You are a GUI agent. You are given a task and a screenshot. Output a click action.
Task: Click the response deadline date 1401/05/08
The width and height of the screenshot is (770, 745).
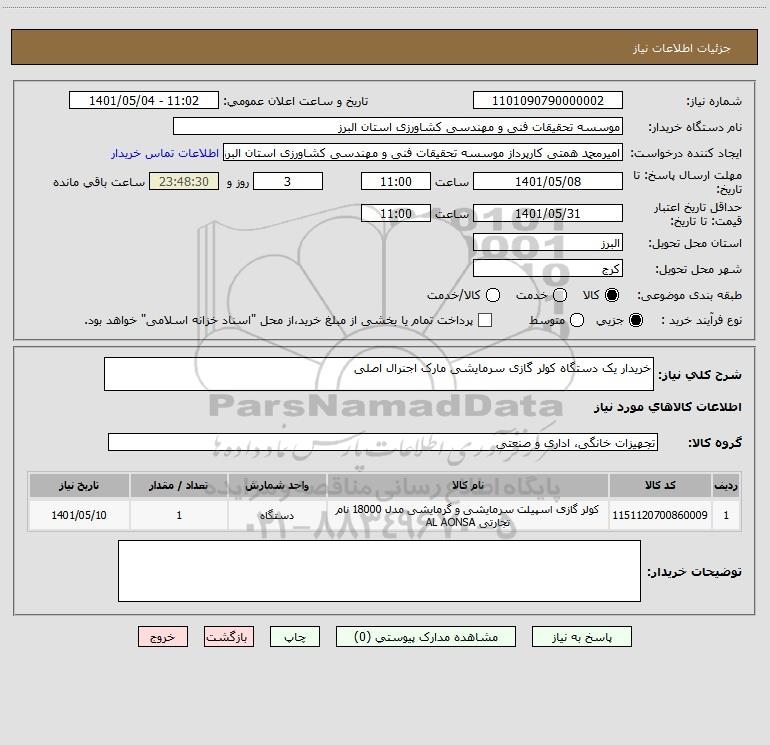(x=548, y=181)
